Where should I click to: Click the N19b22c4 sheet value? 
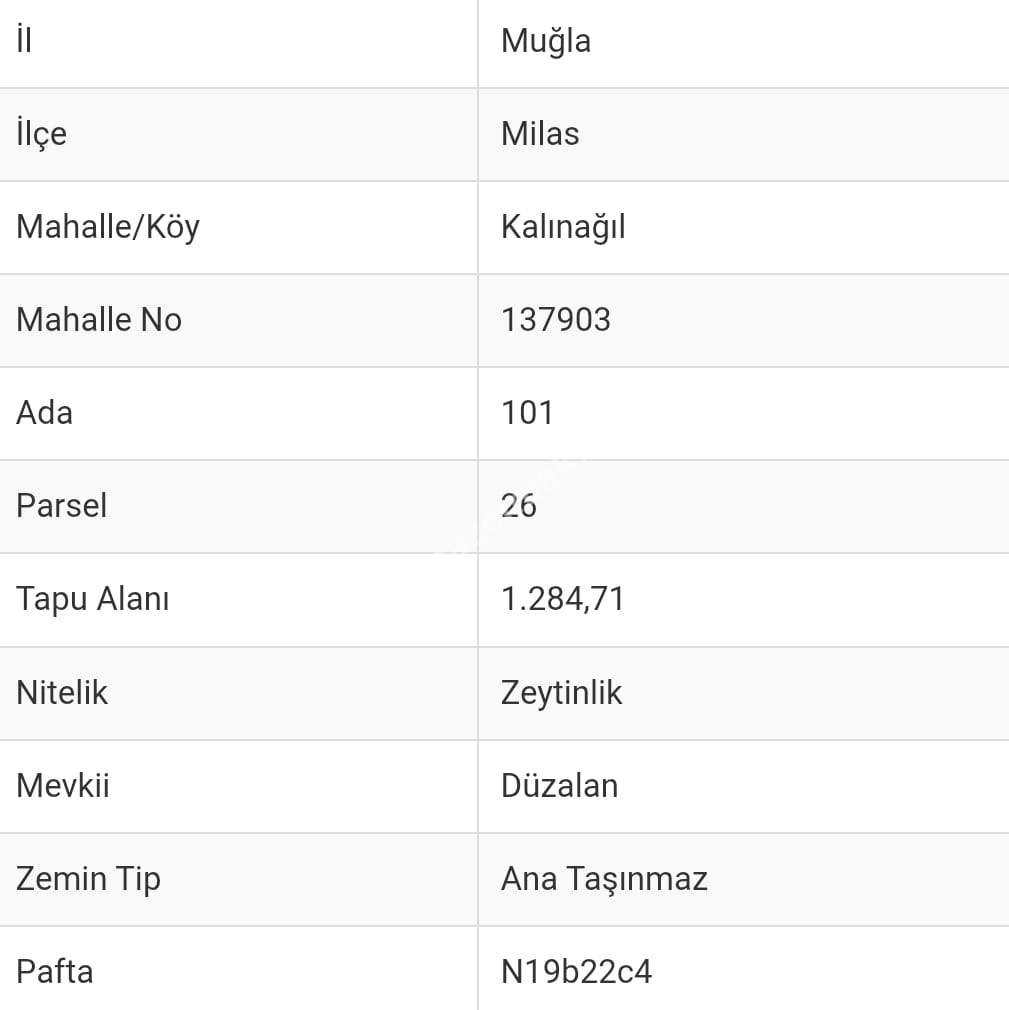pos(577,971)
